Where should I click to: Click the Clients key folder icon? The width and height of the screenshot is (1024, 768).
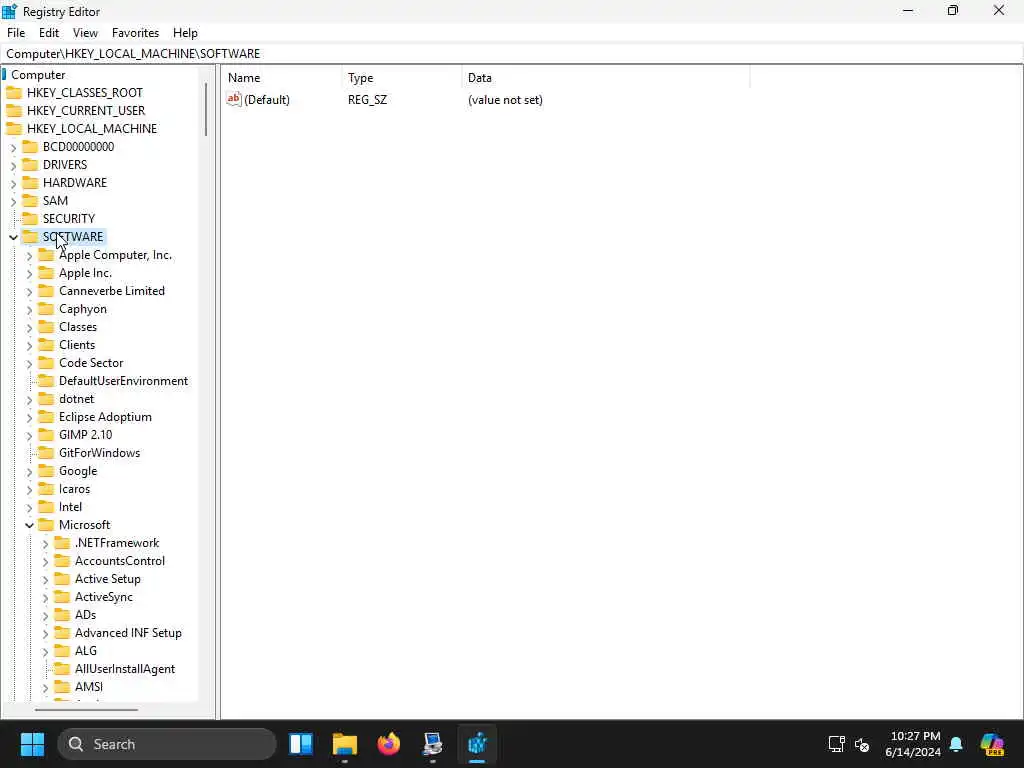(46, 344)
